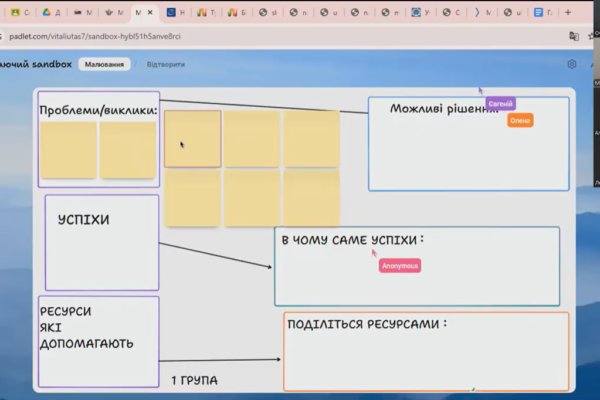Open the Padlet settings gear icon
The height and width of the screenshot is (400, 600).
point(571,64)
